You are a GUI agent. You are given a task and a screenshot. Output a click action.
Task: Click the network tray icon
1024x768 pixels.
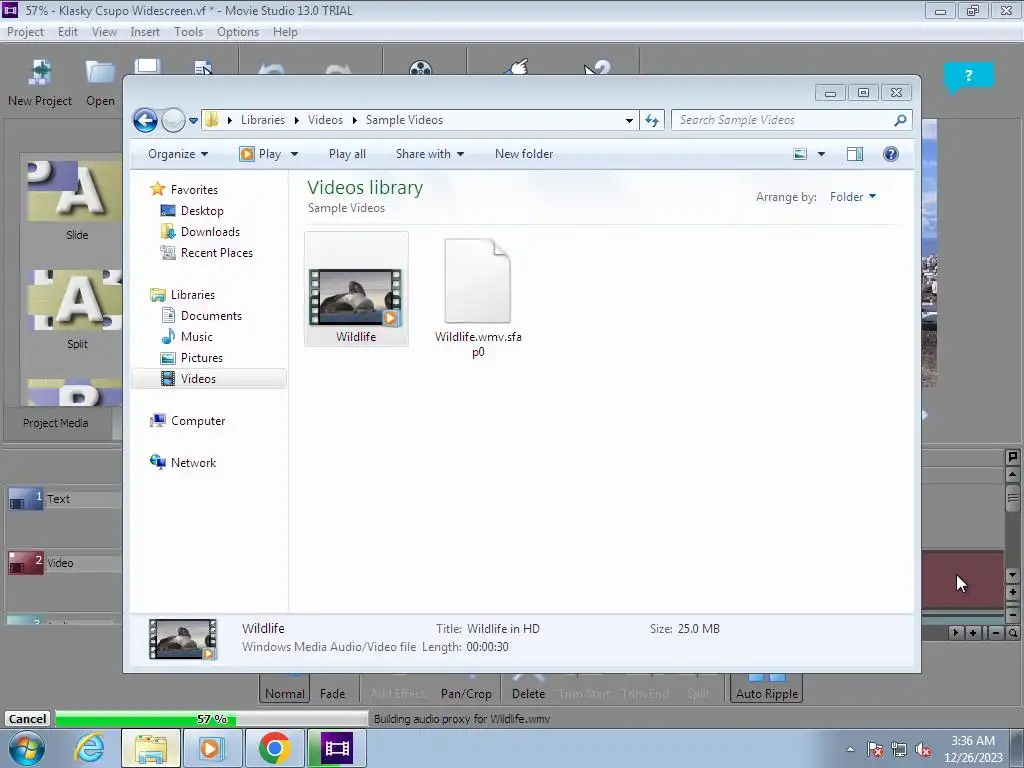click(899, 750)
